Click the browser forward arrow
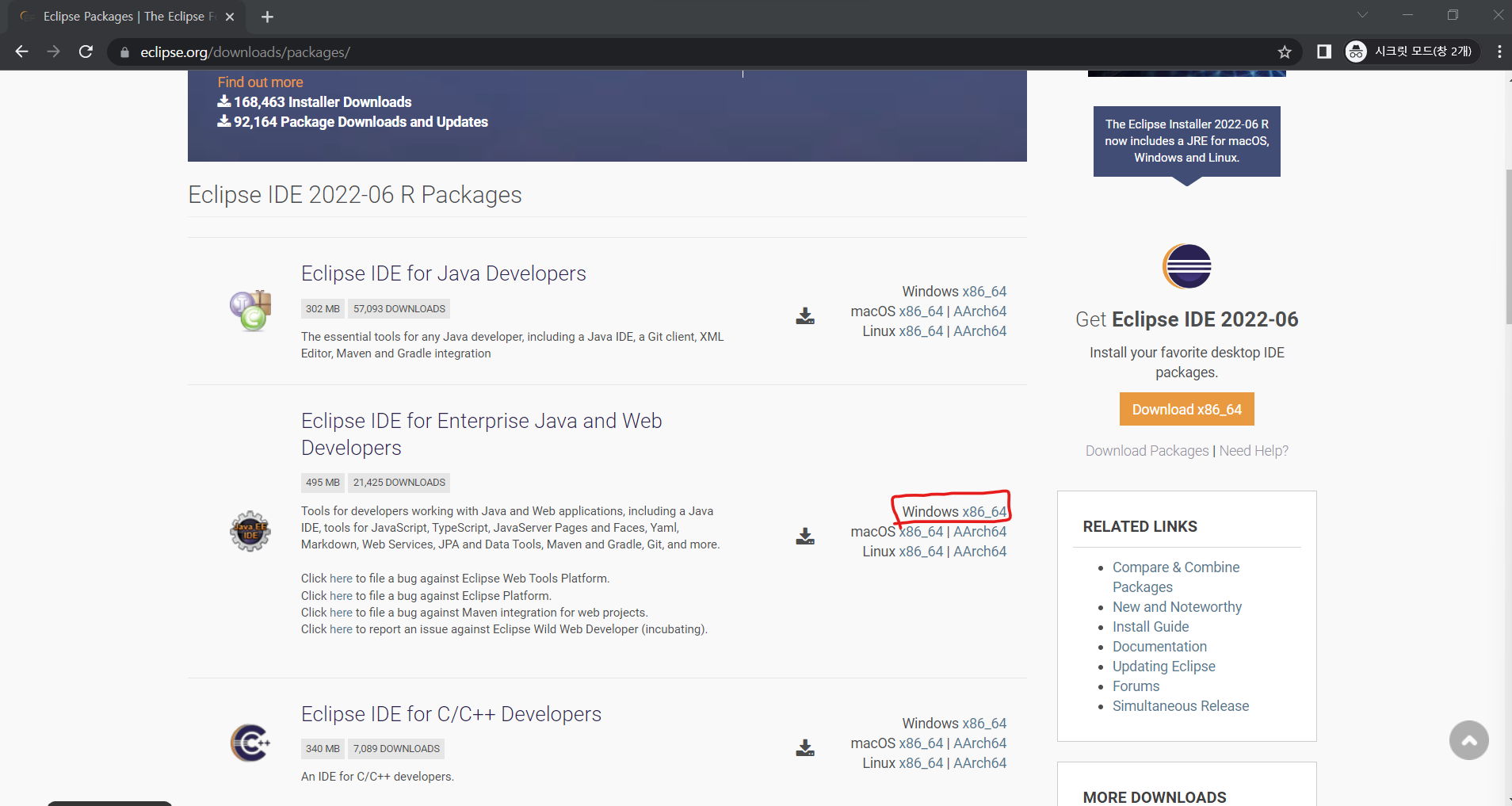 (53, 52)
